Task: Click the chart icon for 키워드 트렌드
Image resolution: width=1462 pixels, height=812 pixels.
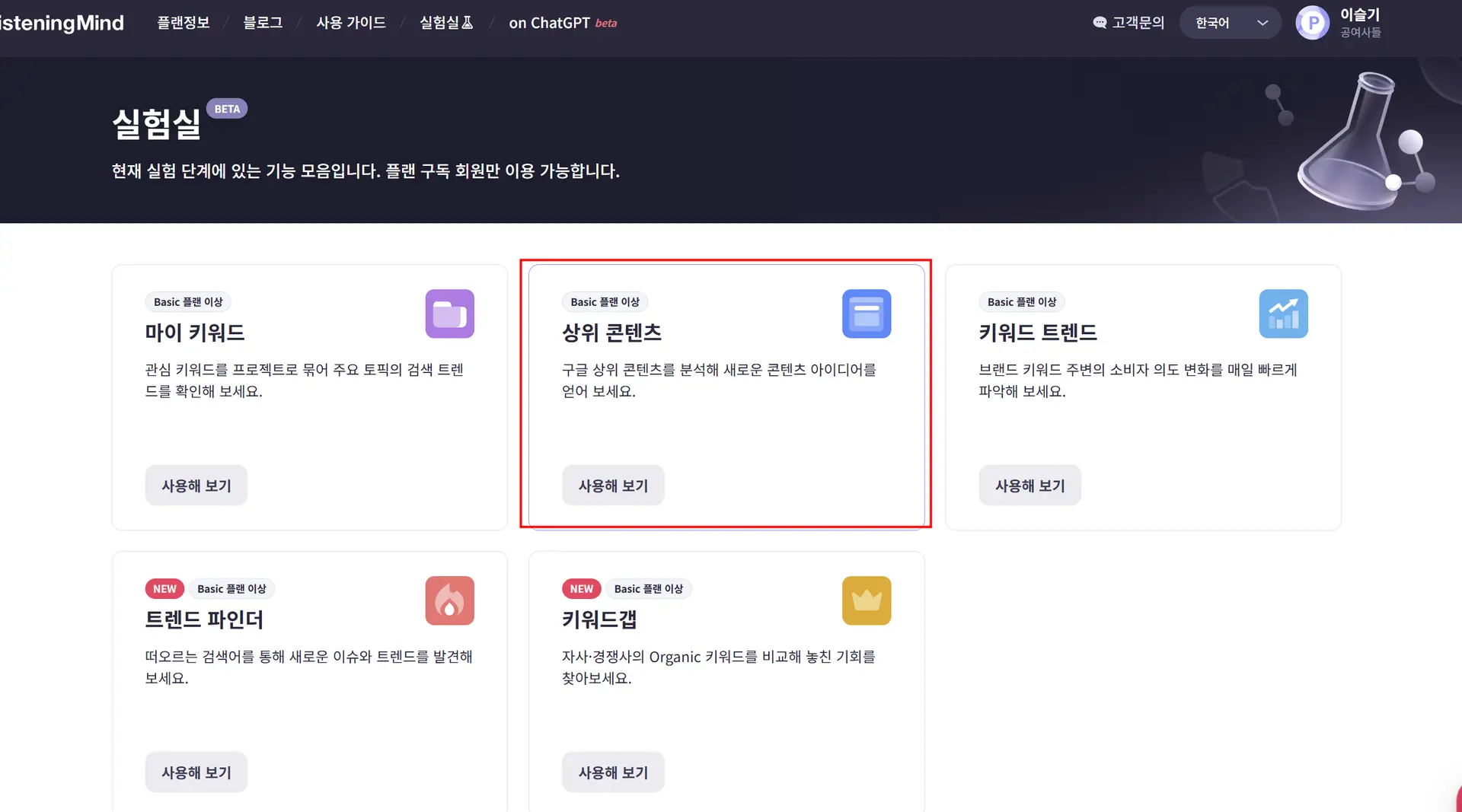Action: point(1283,314)
